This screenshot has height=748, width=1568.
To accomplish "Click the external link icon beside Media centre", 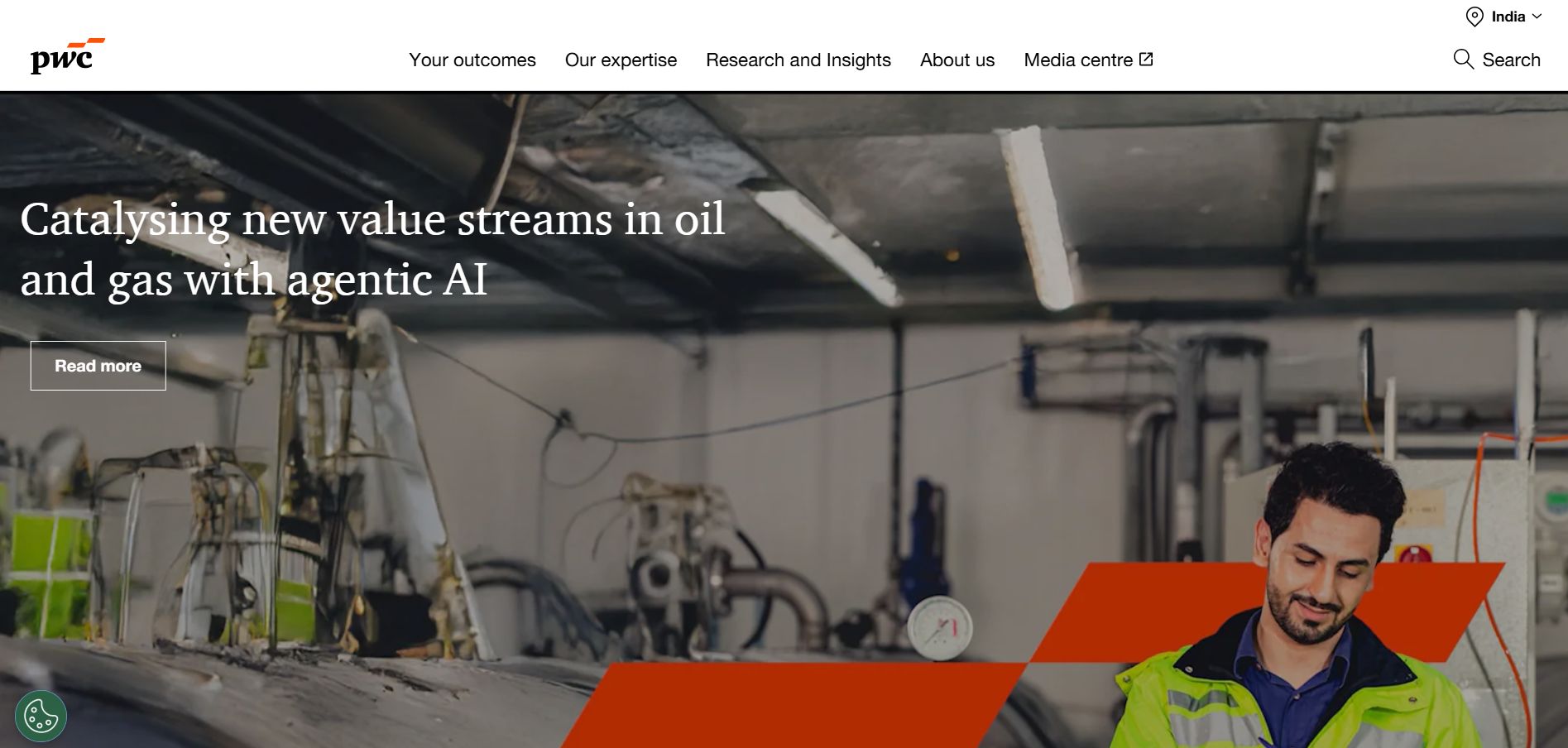I will click(1146, 59).
